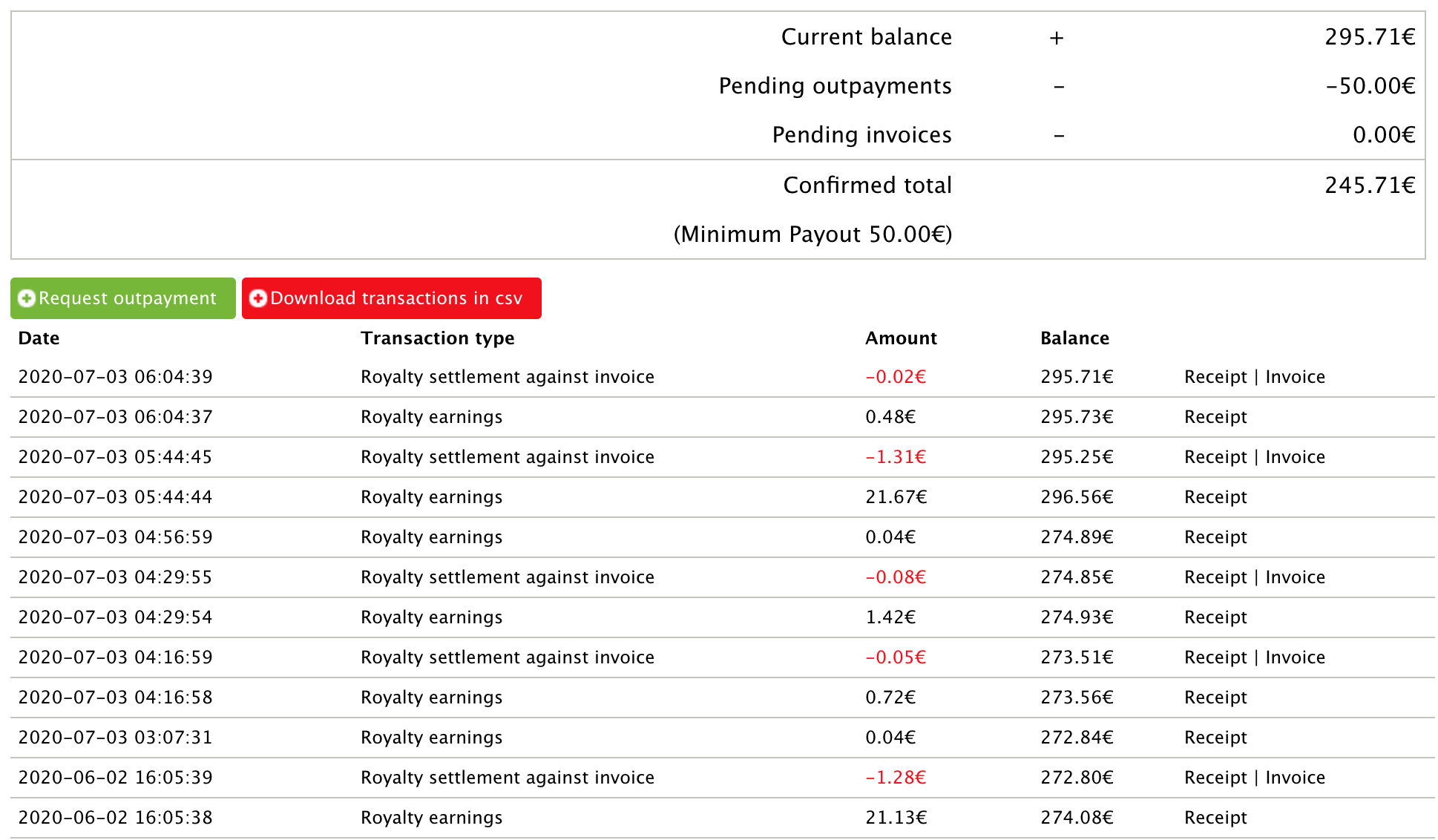This screenshot has height=840, width=1438.
Task: Click the 295.73€ balance cell
Action: (1077, 417)
